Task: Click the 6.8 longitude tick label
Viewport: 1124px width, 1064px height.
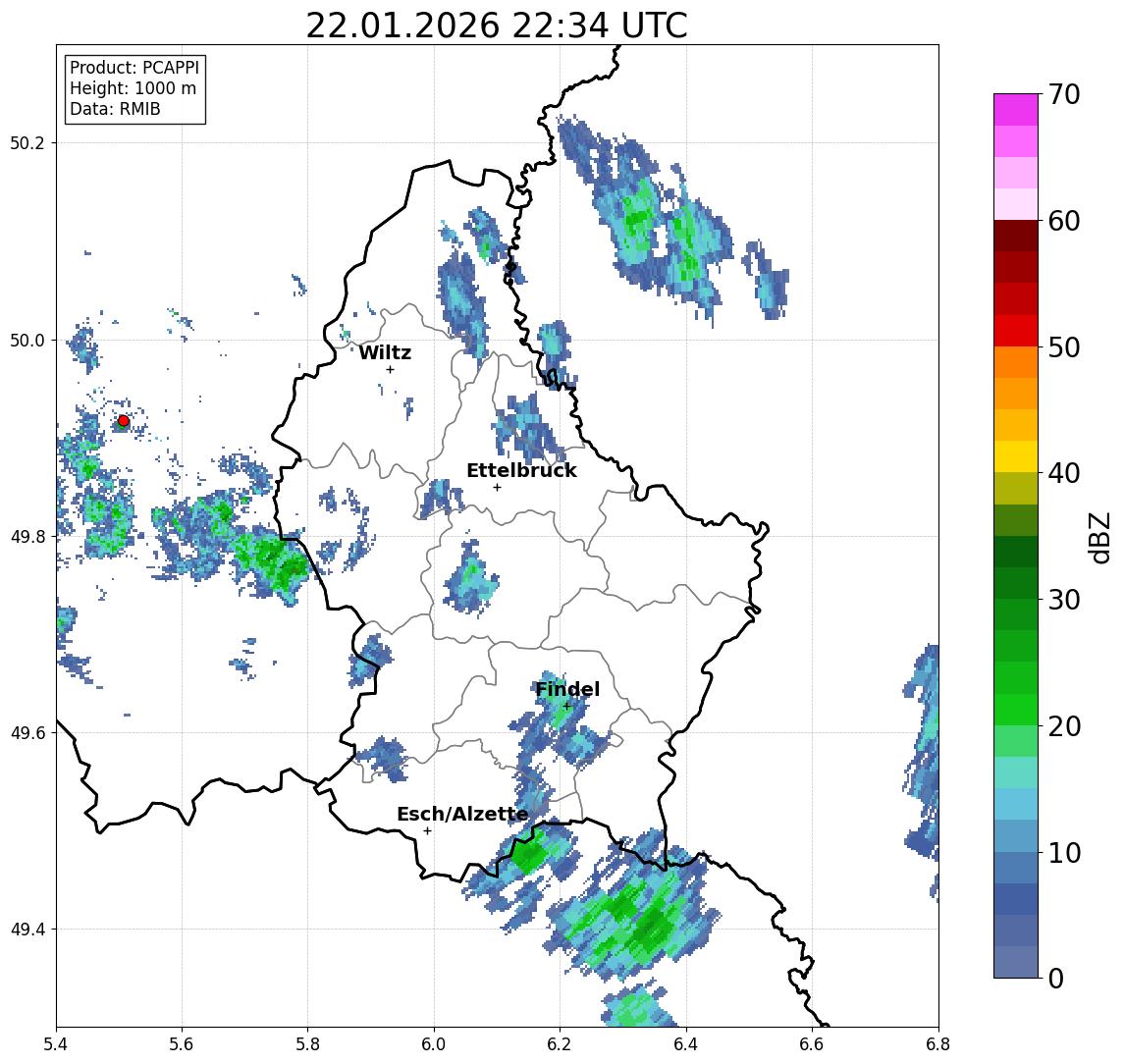Action: coord(938,1044)
